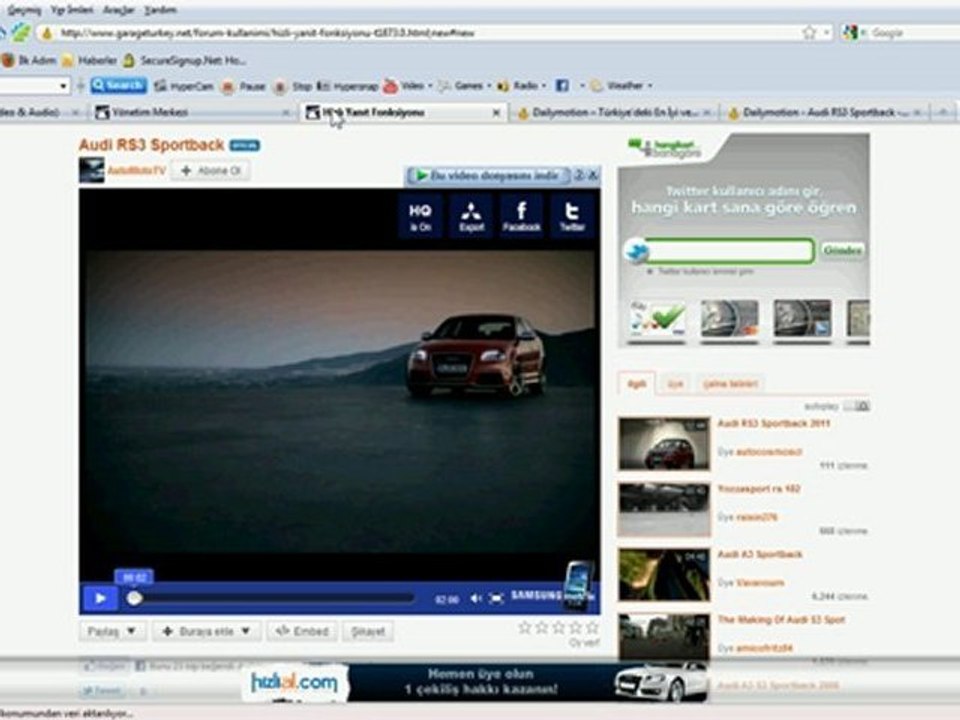Click the Stop toolbar button

coord(293,86)
